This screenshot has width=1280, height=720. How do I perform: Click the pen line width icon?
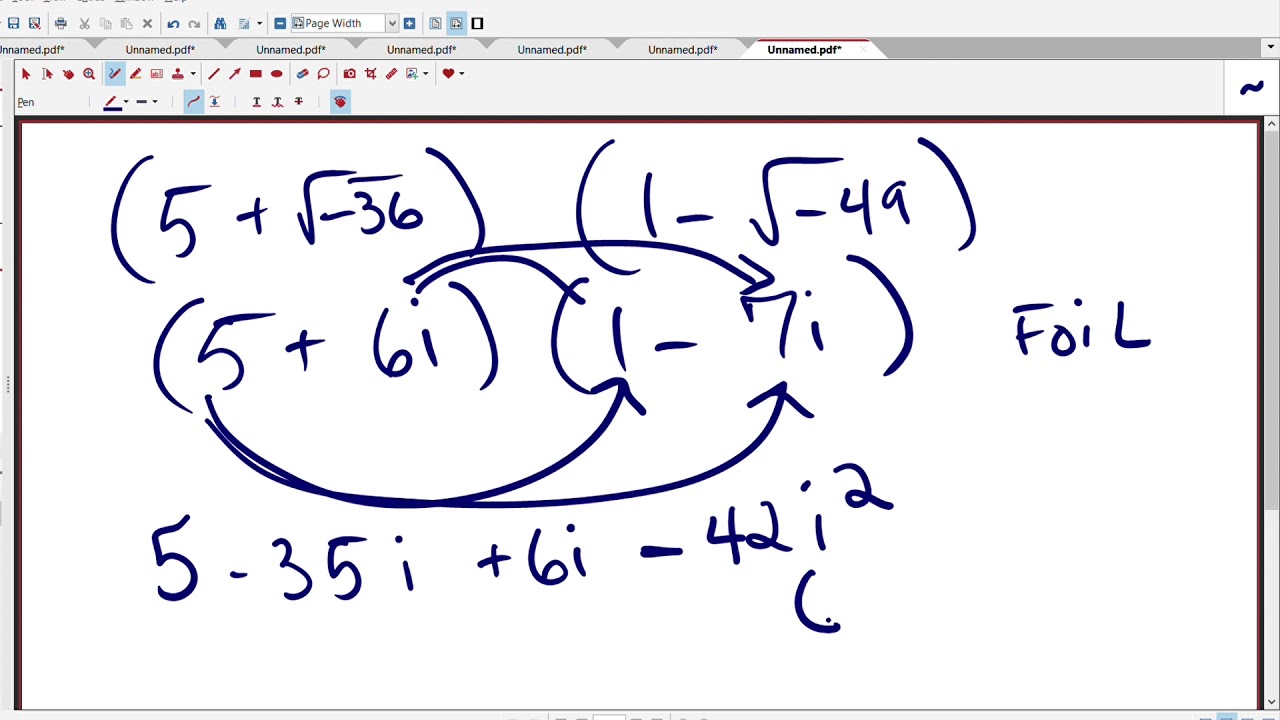pos(142,102)
